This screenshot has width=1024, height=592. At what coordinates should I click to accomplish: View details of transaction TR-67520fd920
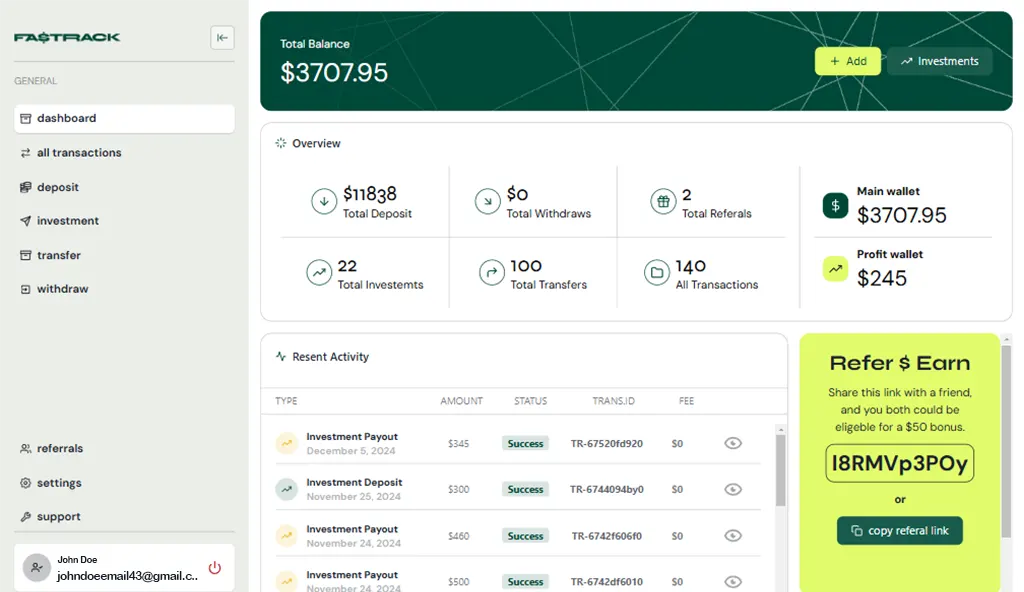733,443
